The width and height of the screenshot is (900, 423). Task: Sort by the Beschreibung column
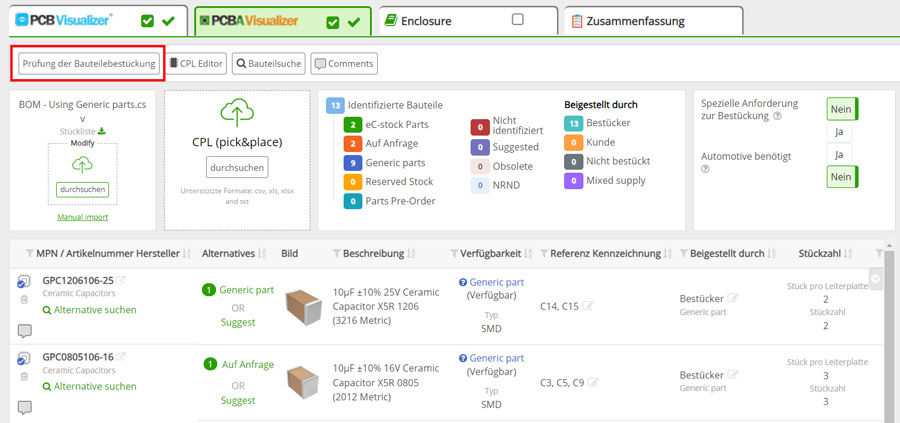click(x=412, y=254)
